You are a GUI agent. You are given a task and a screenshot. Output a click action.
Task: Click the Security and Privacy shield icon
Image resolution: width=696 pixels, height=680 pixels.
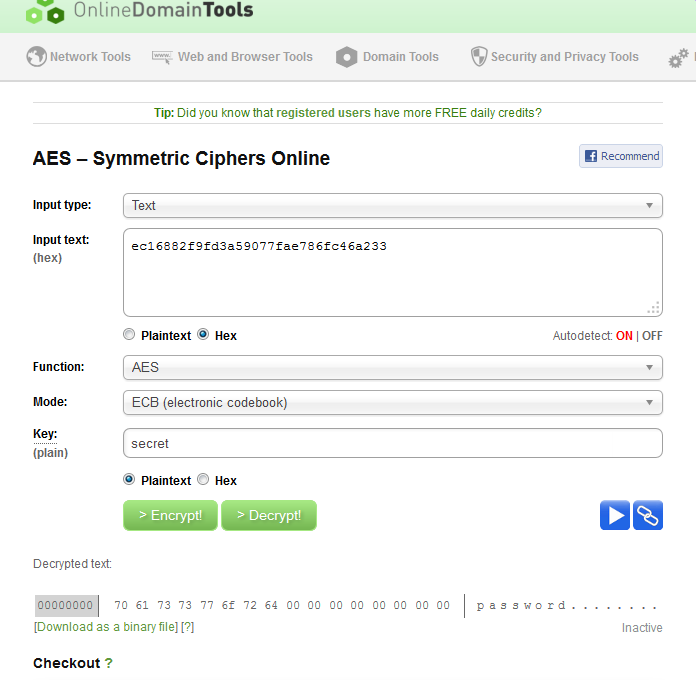(479, 57)
